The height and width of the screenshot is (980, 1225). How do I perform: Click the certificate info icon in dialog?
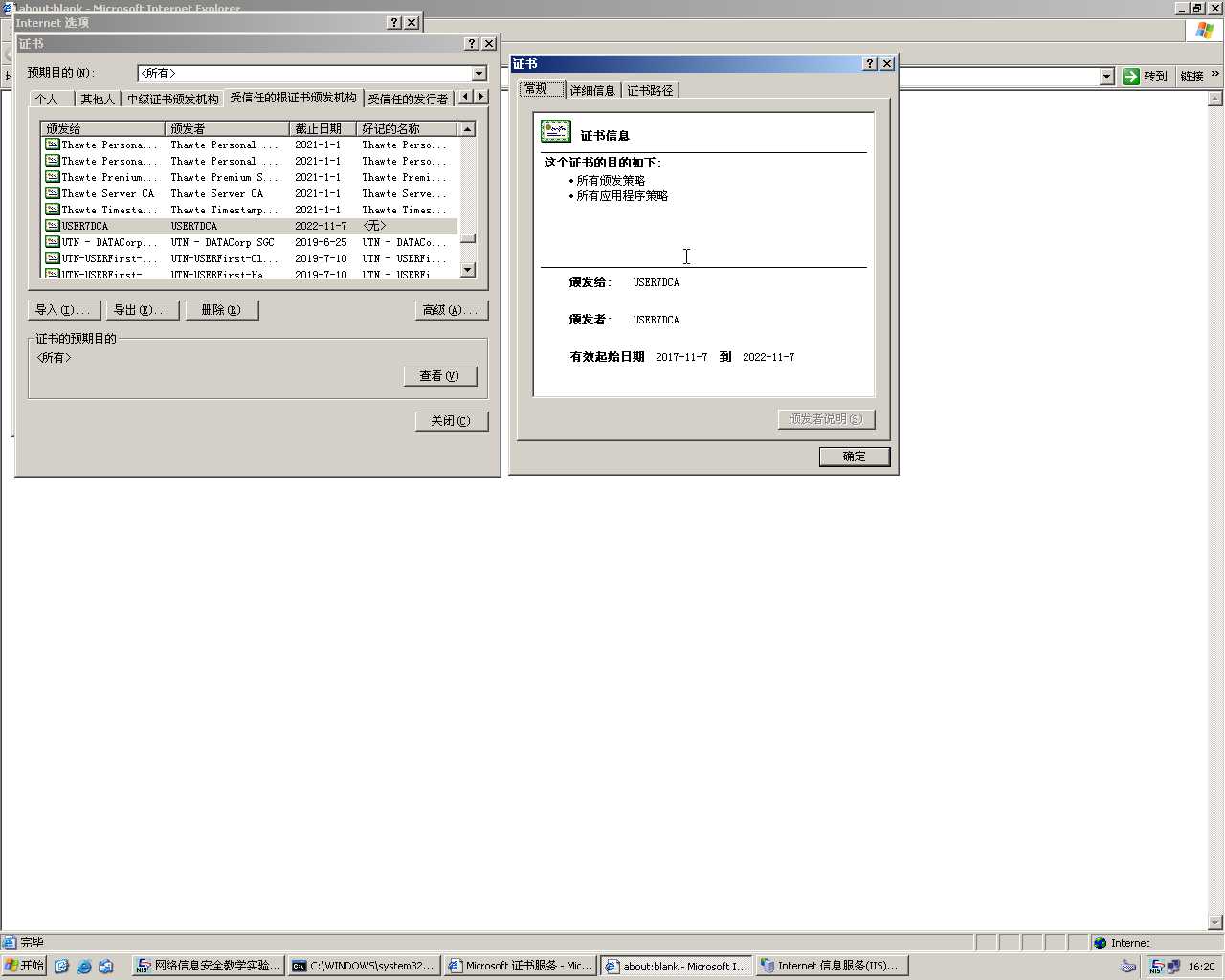coord(555,131)
